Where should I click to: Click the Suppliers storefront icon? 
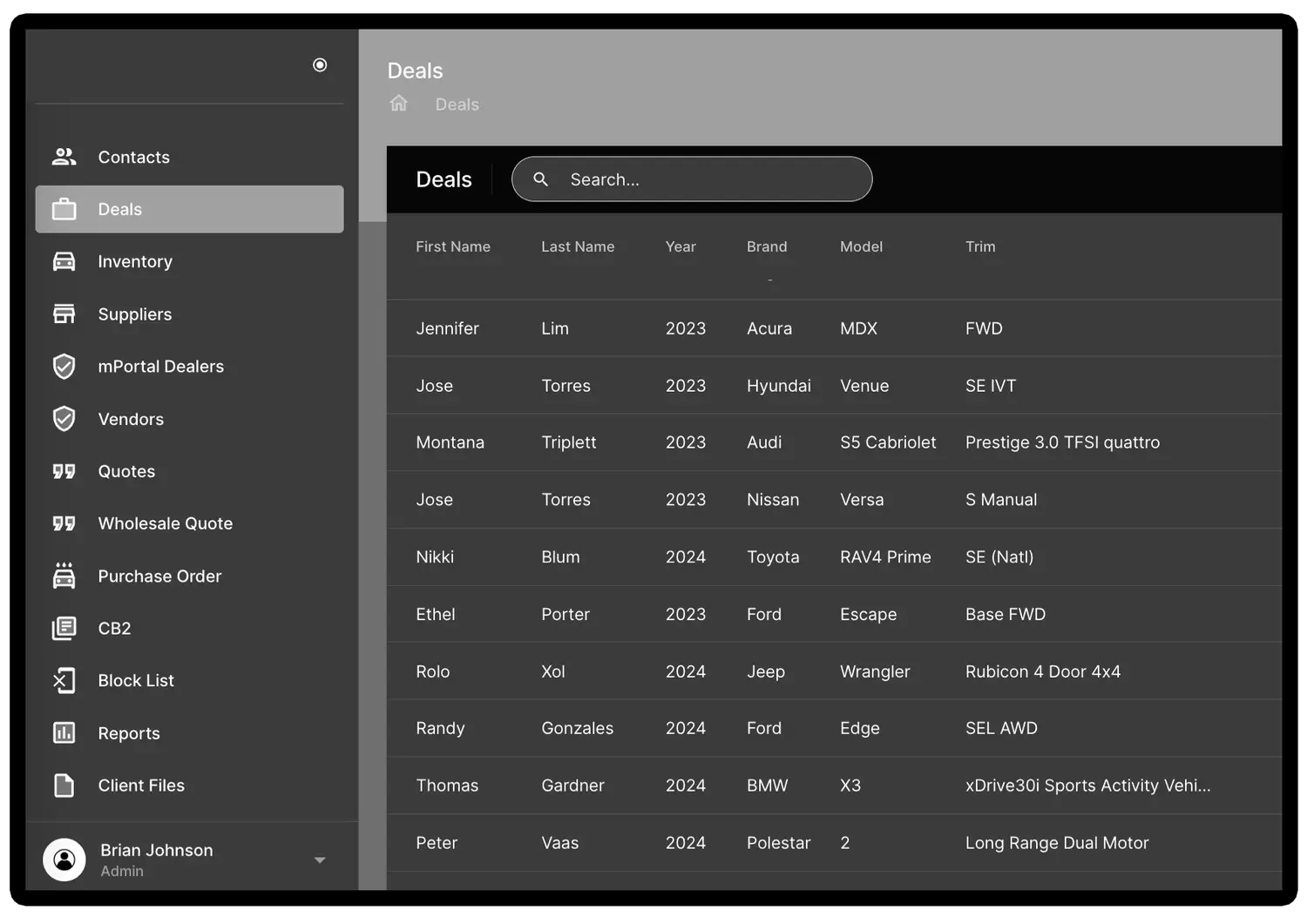point(64,314)
